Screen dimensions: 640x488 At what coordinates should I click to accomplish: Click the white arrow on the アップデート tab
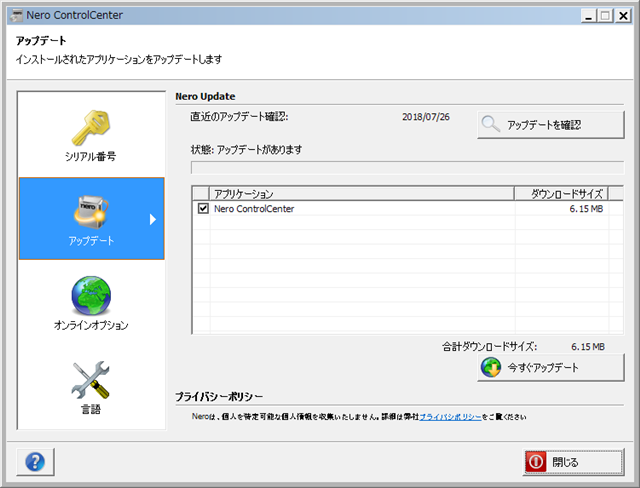pyautogui.click(x=153, y=219)
